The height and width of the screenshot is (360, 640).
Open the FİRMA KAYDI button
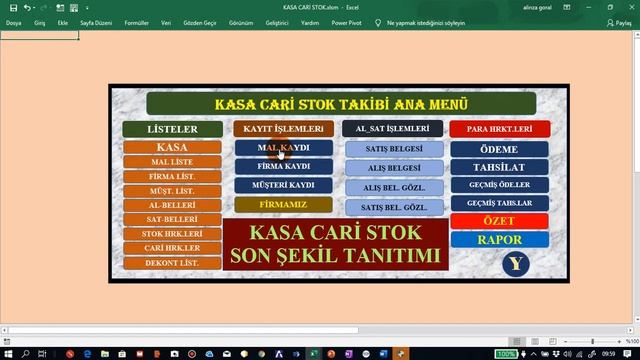[284, 167]
